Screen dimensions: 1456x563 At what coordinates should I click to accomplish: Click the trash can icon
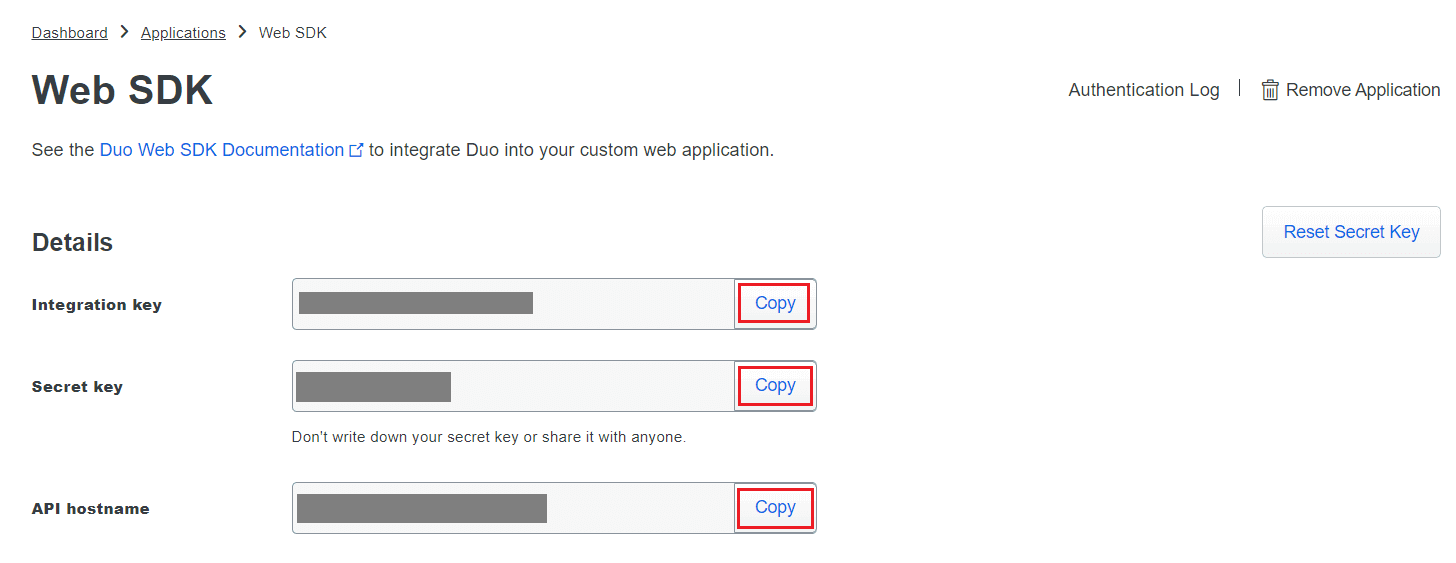coord(1270,90)
